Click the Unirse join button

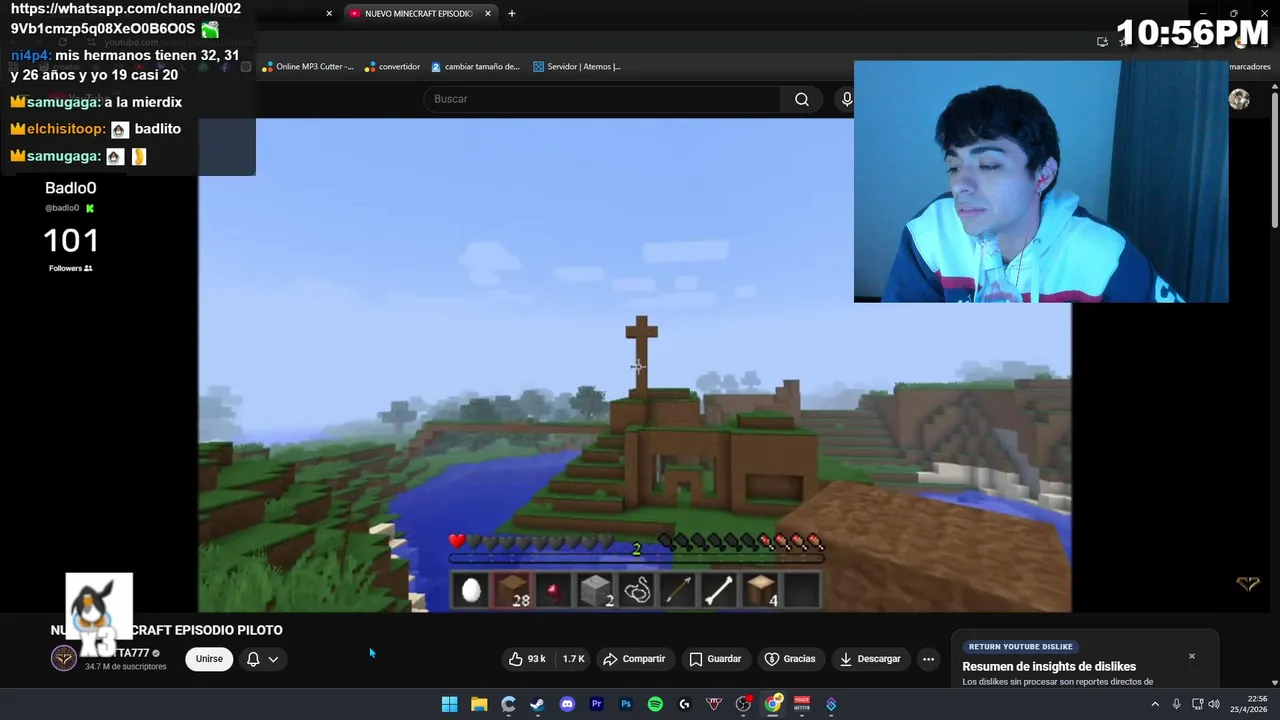click(x=209, y=659)
